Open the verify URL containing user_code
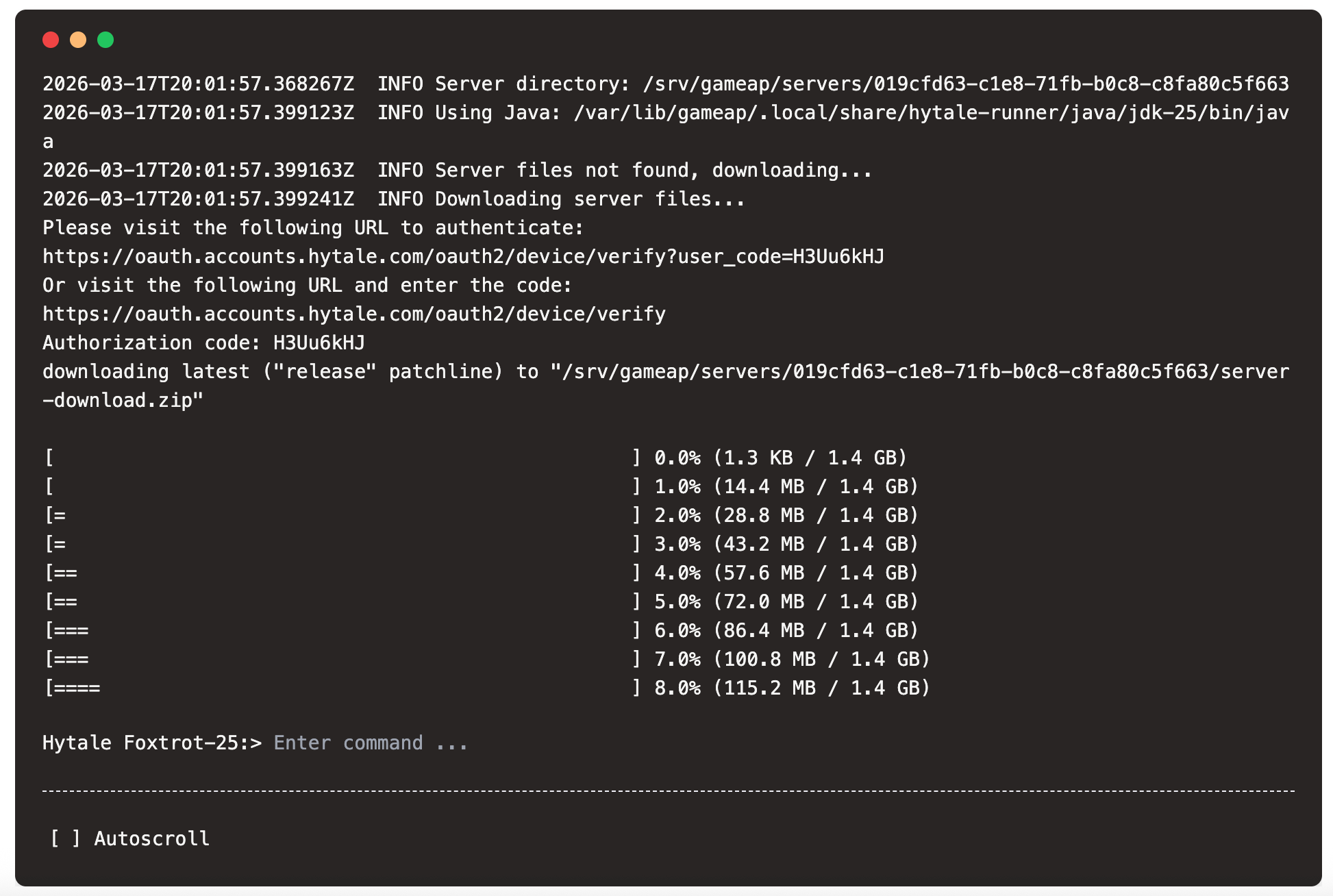Image resolution: width=1333 pixels, height=896 pixels. coord(463,257)
